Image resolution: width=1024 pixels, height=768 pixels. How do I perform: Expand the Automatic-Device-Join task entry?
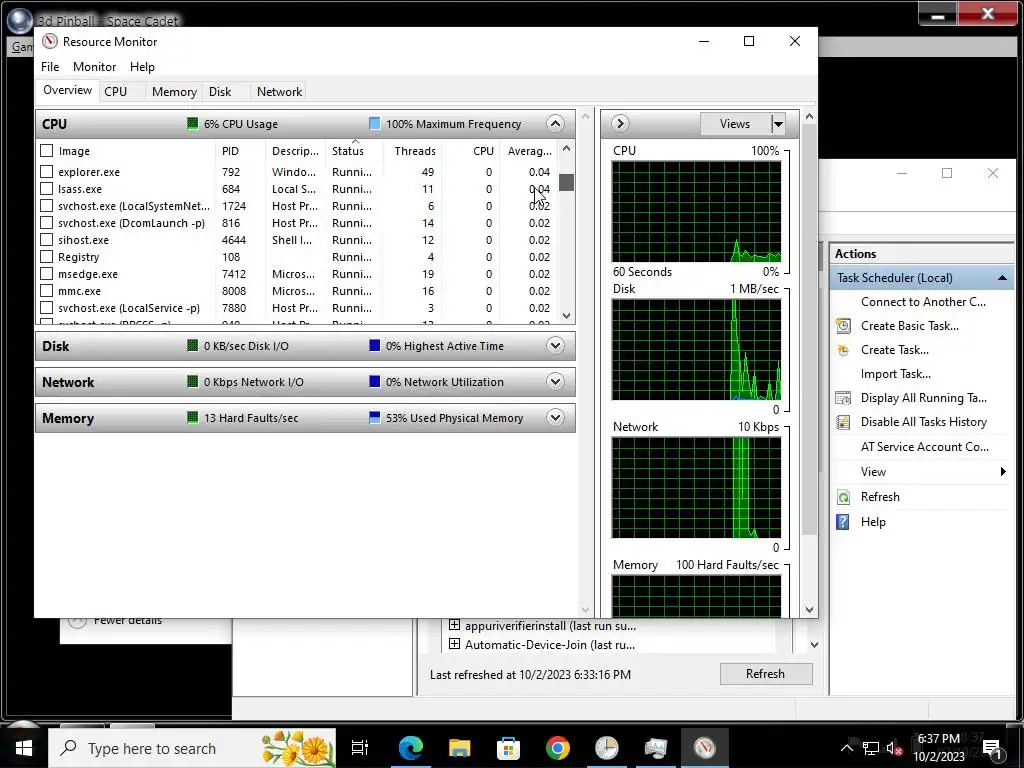click(x=455, y=644)
